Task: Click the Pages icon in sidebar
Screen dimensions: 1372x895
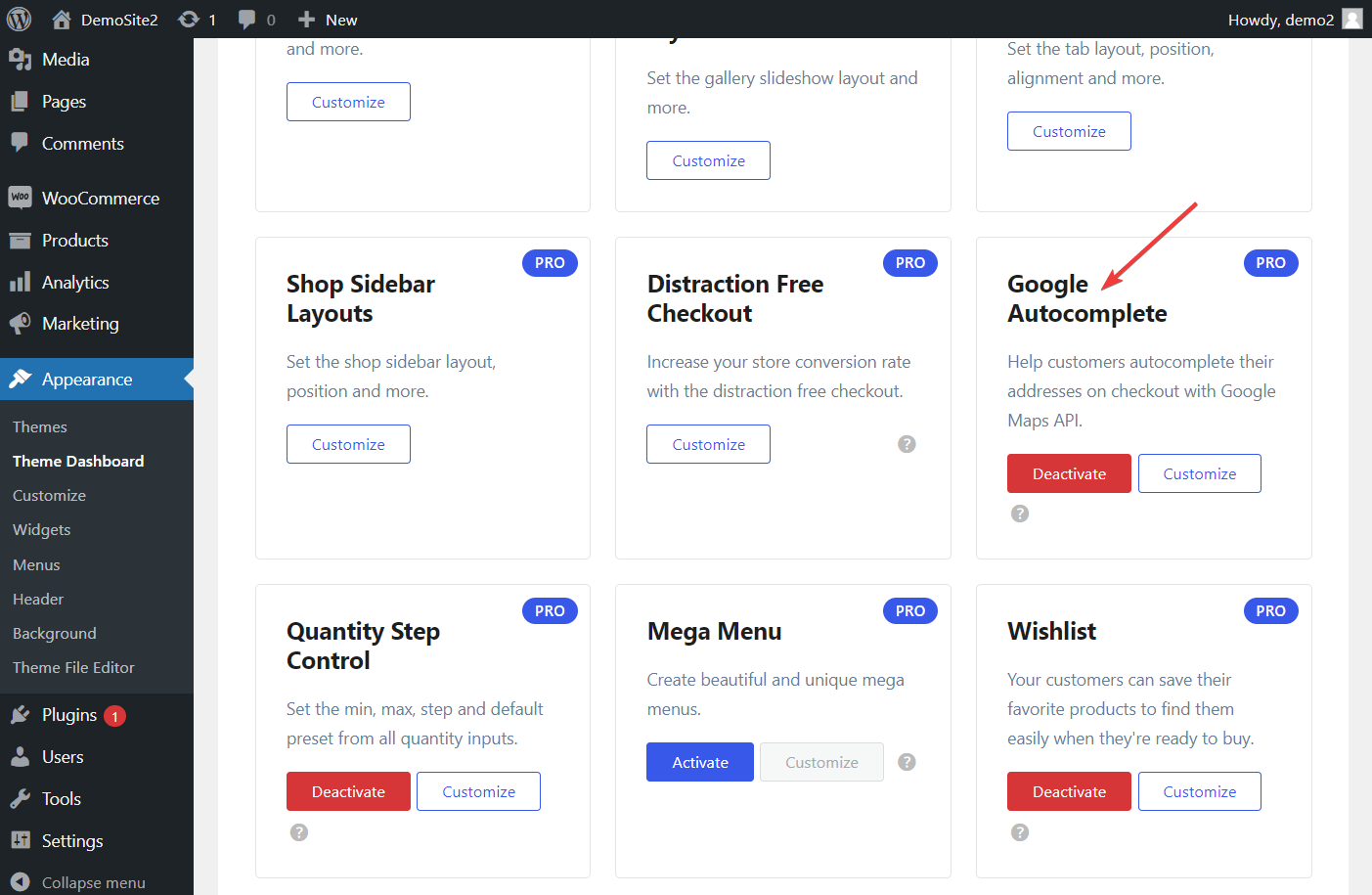Action: point(20,102)
